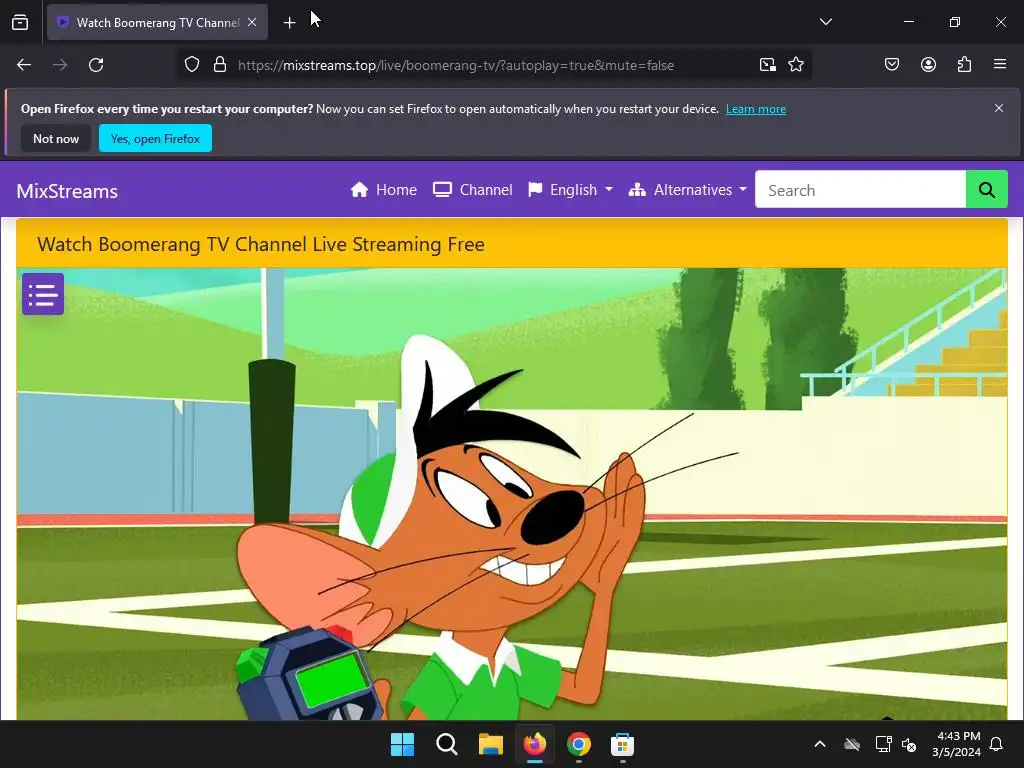Screen dimensions: 1024x768
Task: Click Firefox icon in taskbar
Action: pyautogui.click(x=535, y=744)
